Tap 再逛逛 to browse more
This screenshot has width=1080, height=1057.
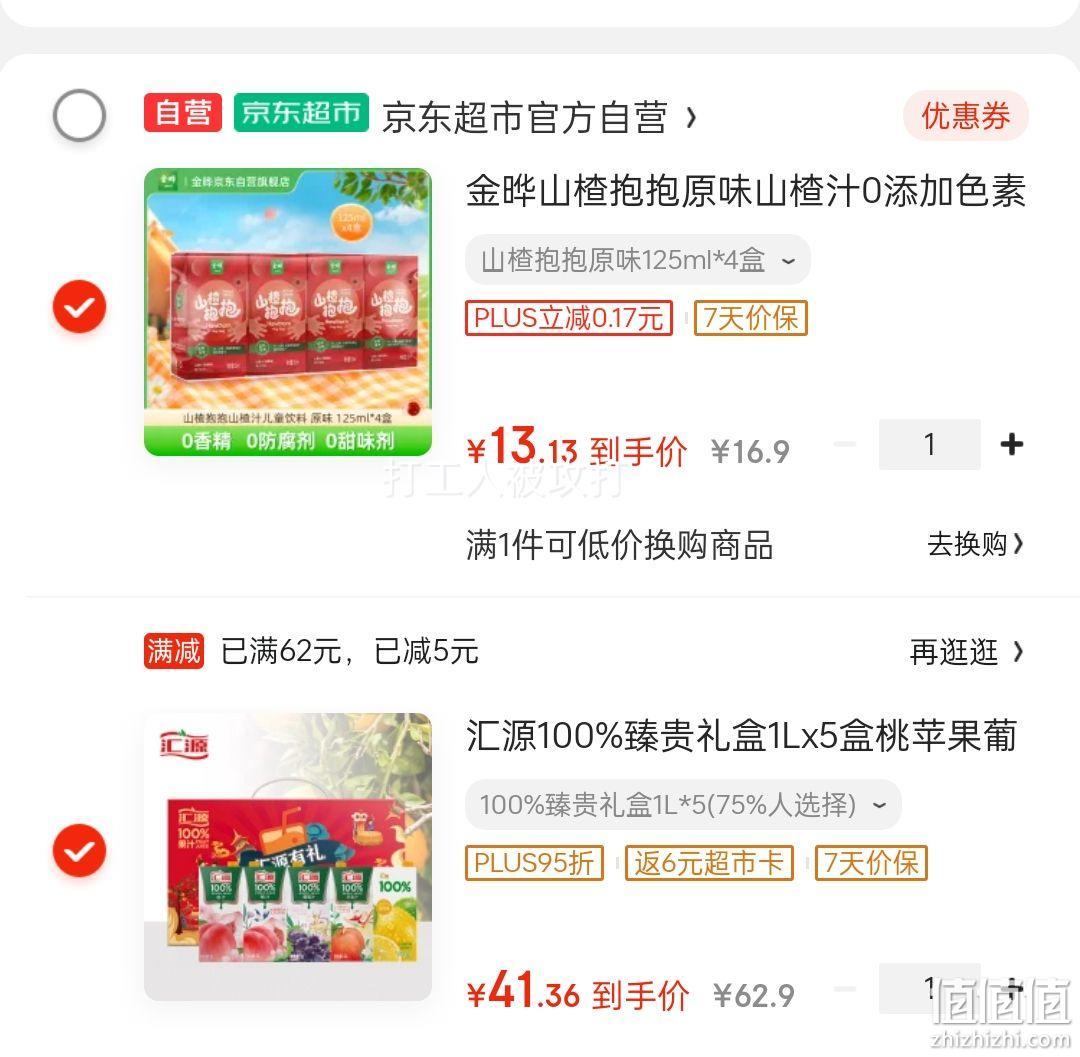click(966, 651)
